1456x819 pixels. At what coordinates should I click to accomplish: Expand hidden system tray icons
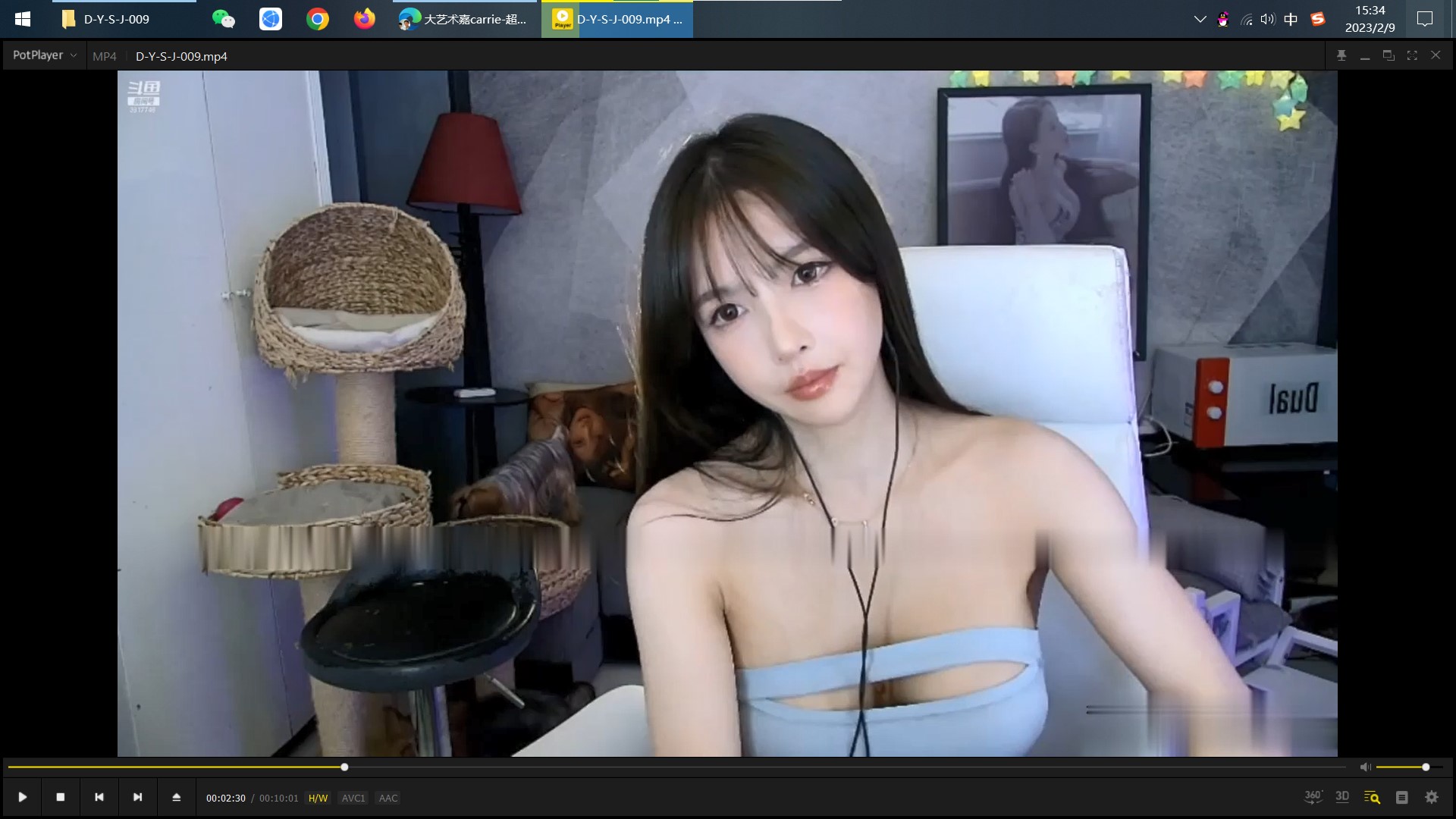point(1200,19)
